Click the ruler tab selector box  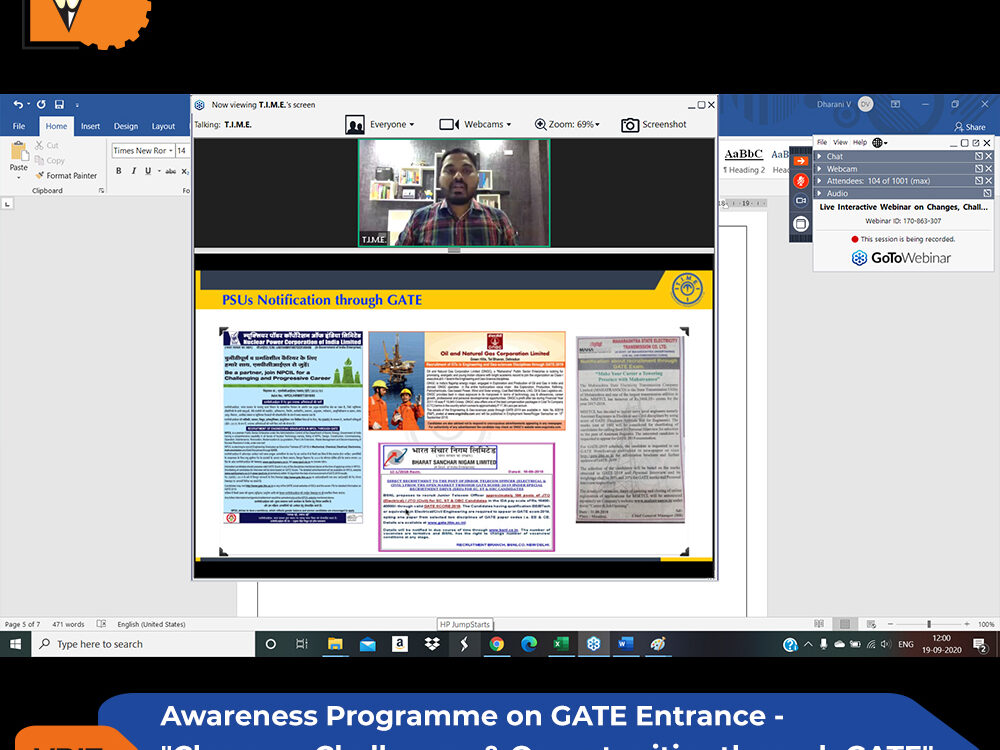7,204
